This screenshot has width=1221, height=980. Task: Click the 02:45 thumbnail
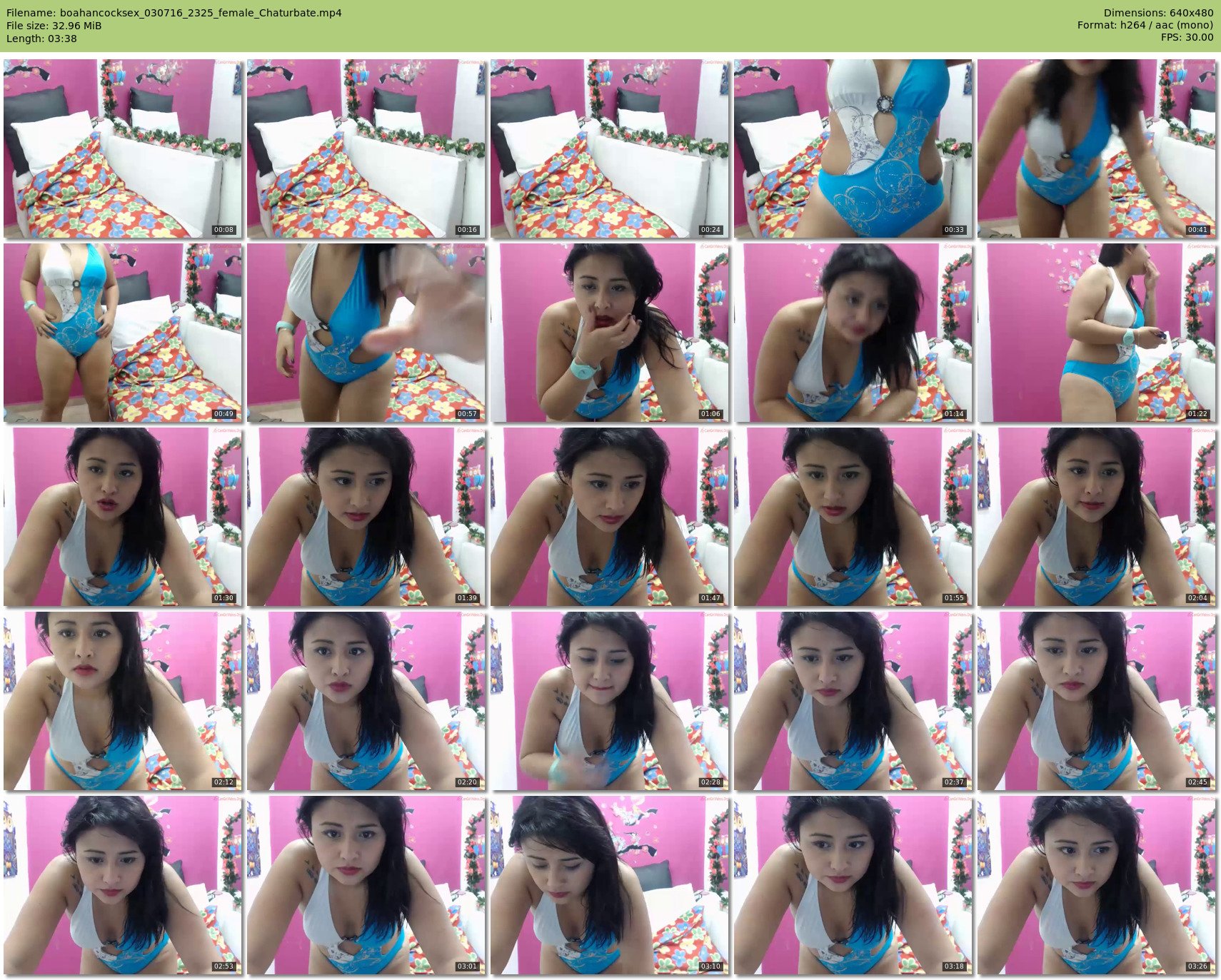1097,701
